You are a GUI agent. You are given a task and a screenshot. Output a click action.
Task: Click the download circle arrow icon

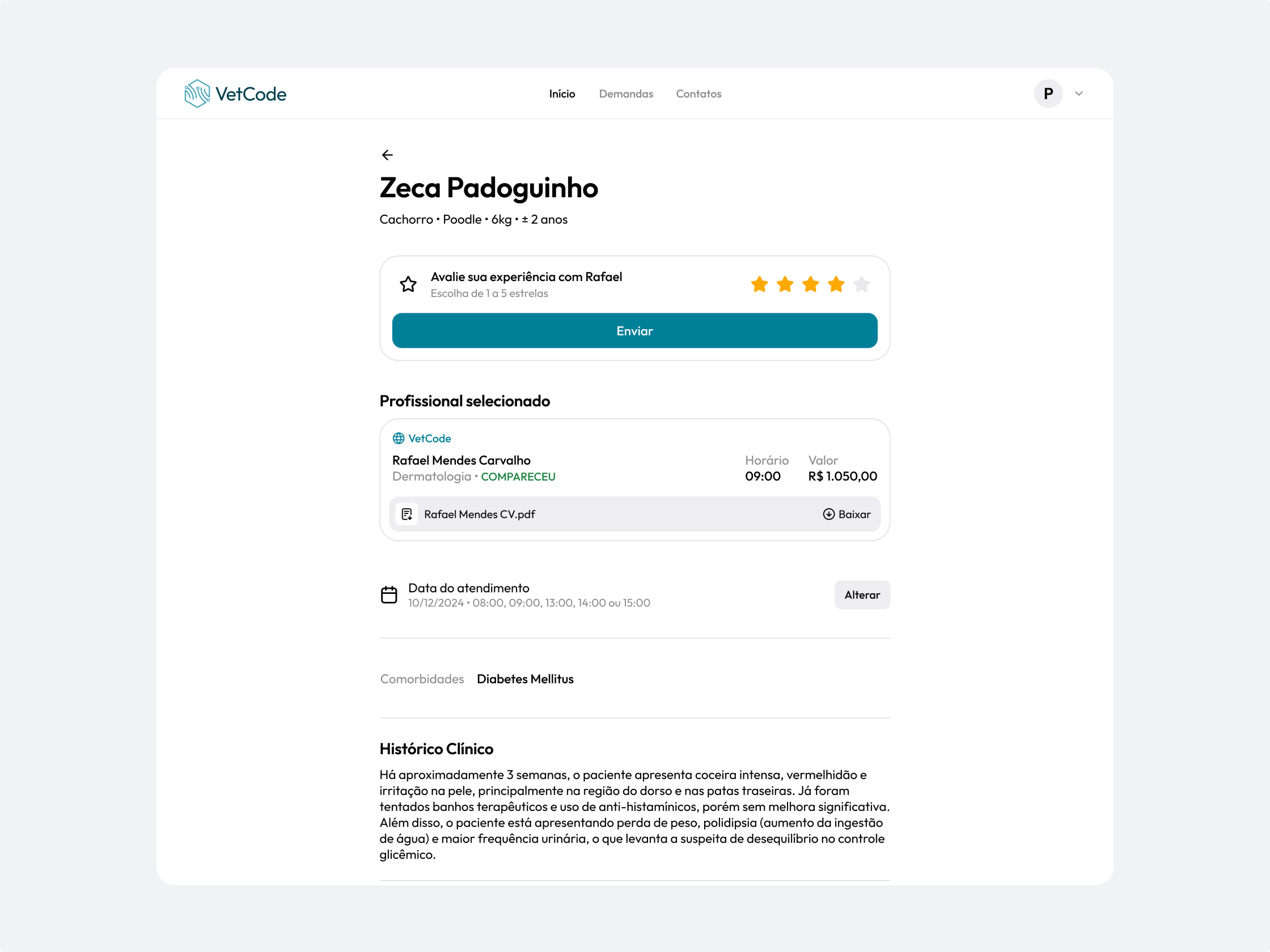pyautogui.click(x=828, y=514)
